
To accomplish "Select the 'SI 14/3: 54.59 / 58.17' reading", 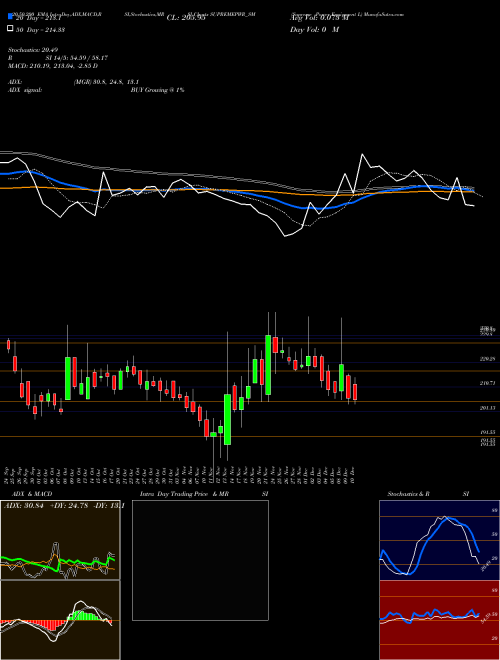I will tap(77, 58).
